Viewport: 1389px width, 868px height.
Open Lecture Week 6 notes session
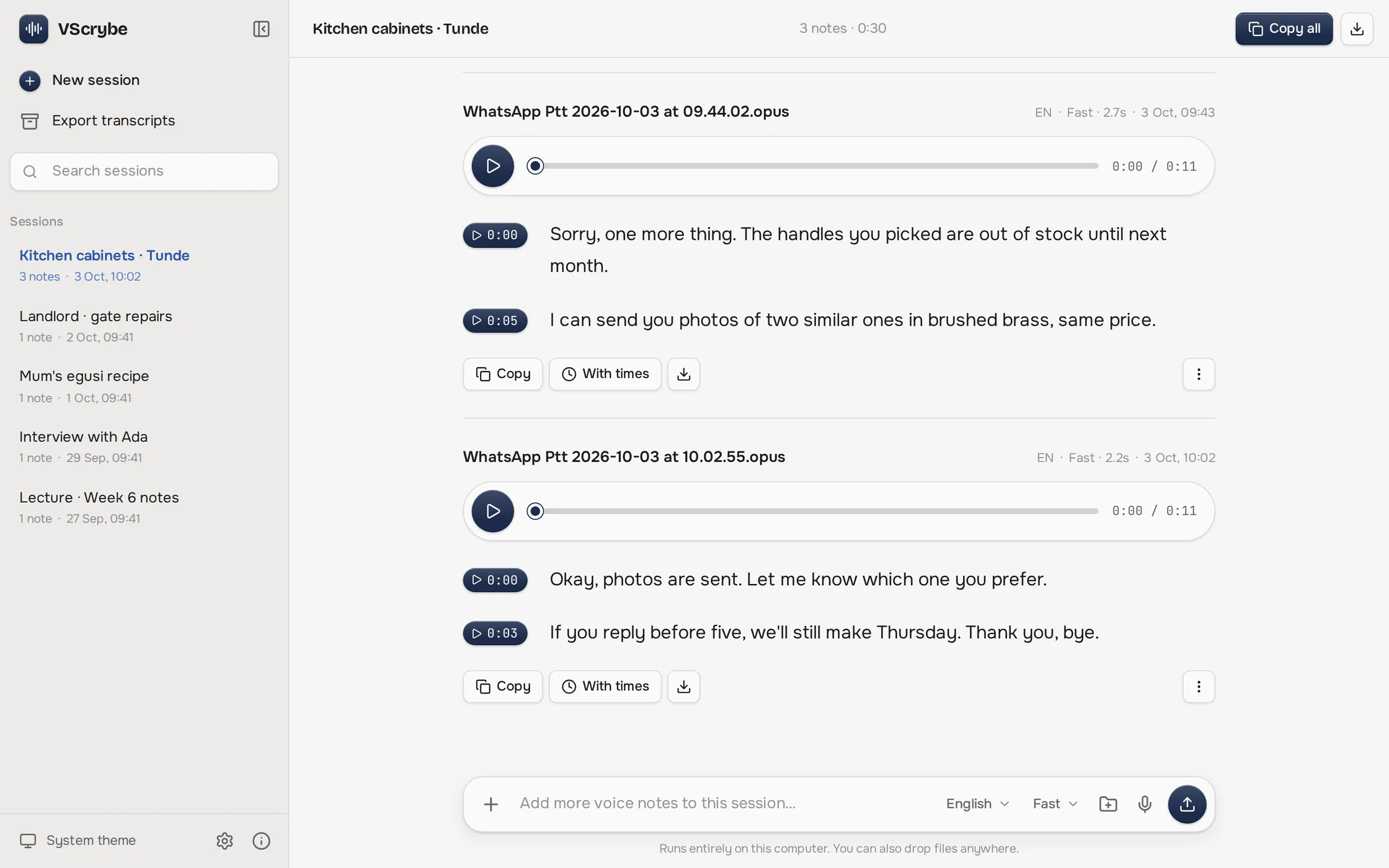(x=144, y=507)
